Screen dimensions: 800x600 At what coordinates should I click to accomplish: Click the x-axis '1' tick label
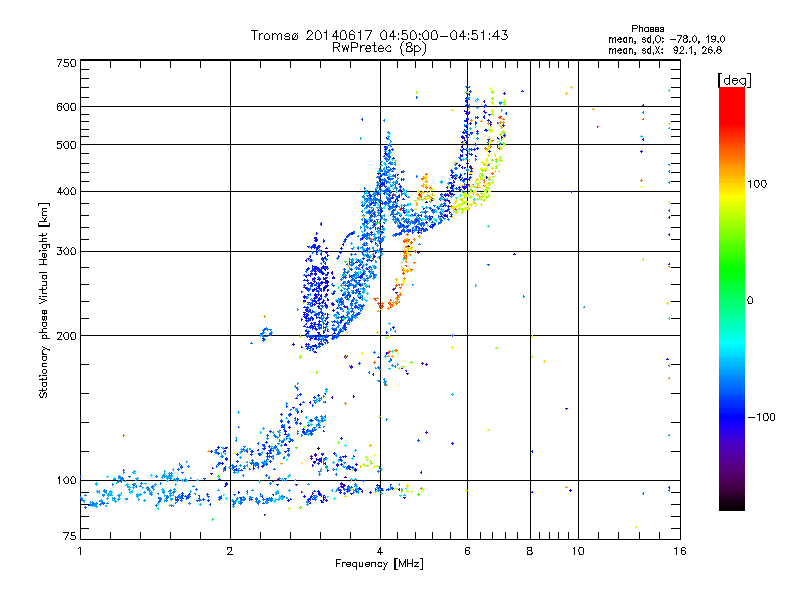coord(80,551)
